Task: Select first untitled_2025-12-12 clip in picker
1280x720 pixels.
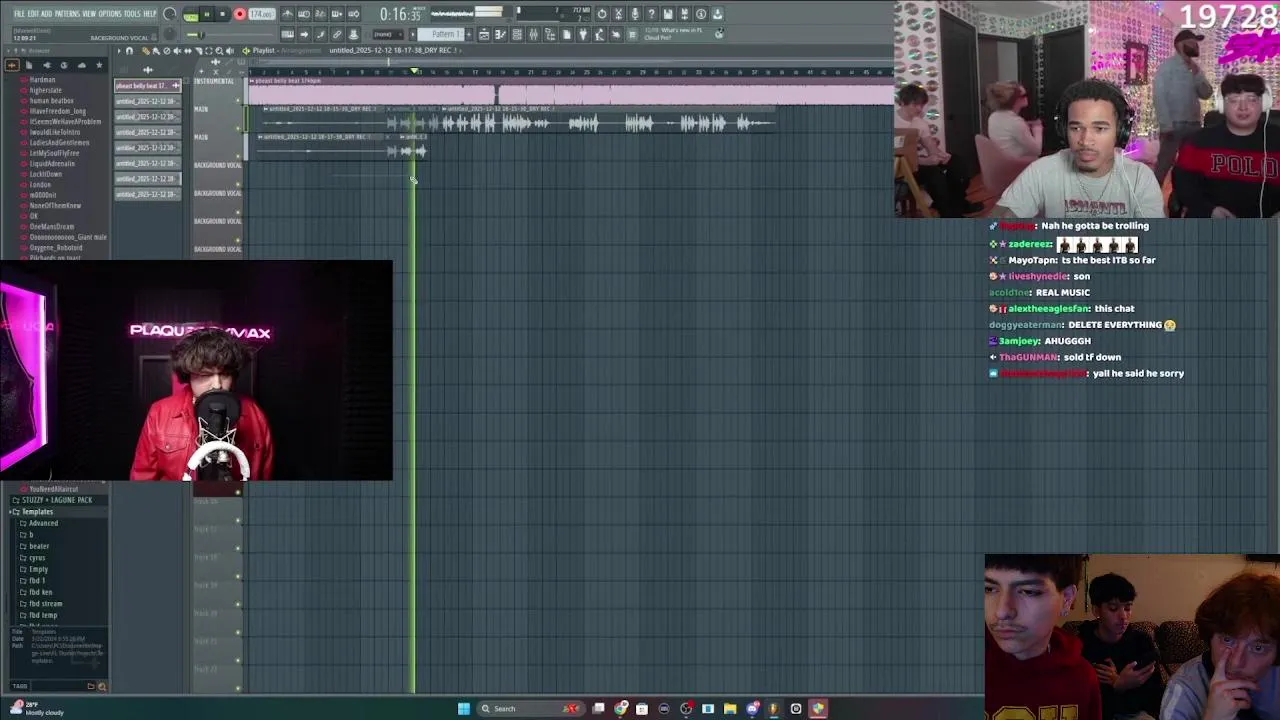Action: pos(148,101)
